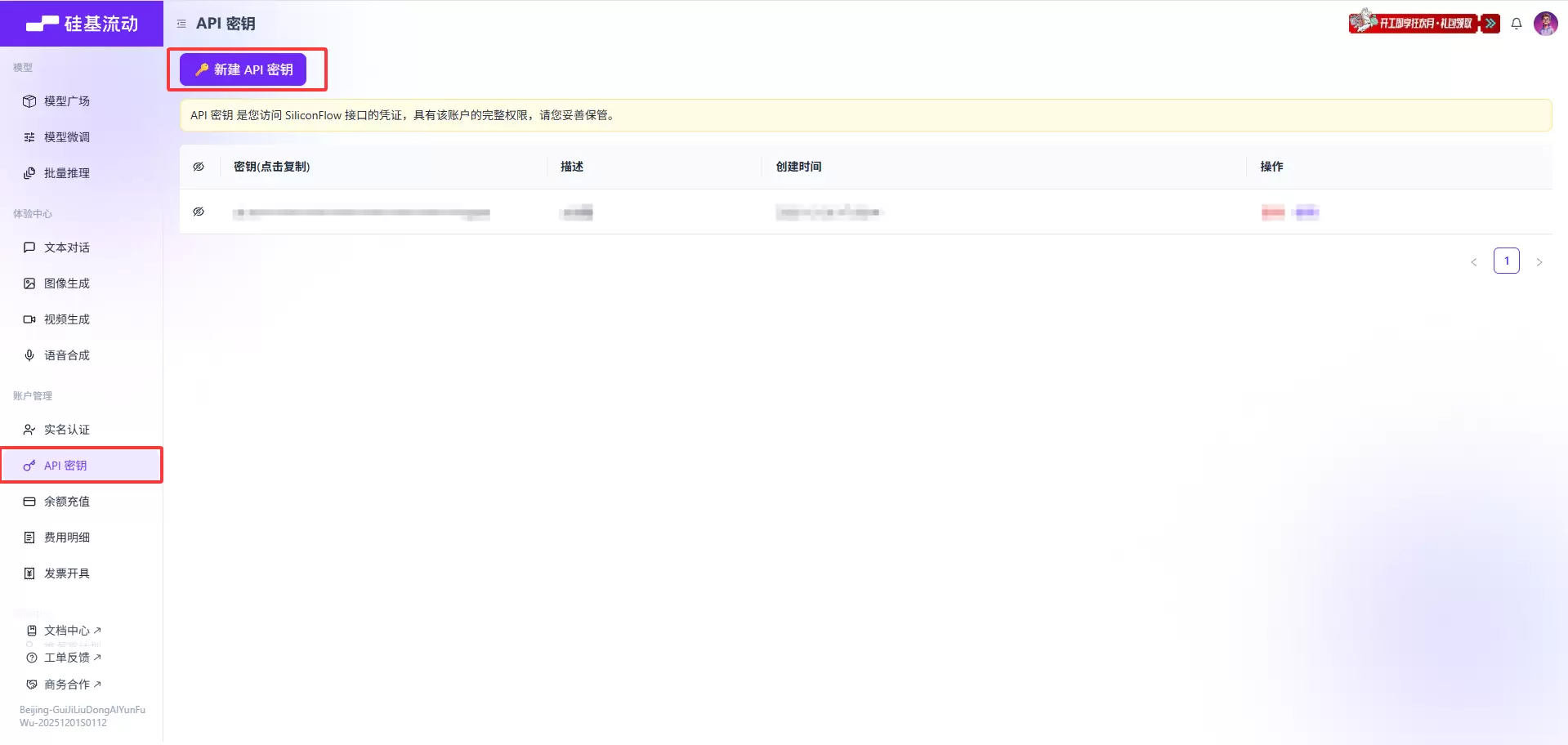Copy the blurred API key value
The height and width of the screenshot is (745, 1568).
coord(361,213)
